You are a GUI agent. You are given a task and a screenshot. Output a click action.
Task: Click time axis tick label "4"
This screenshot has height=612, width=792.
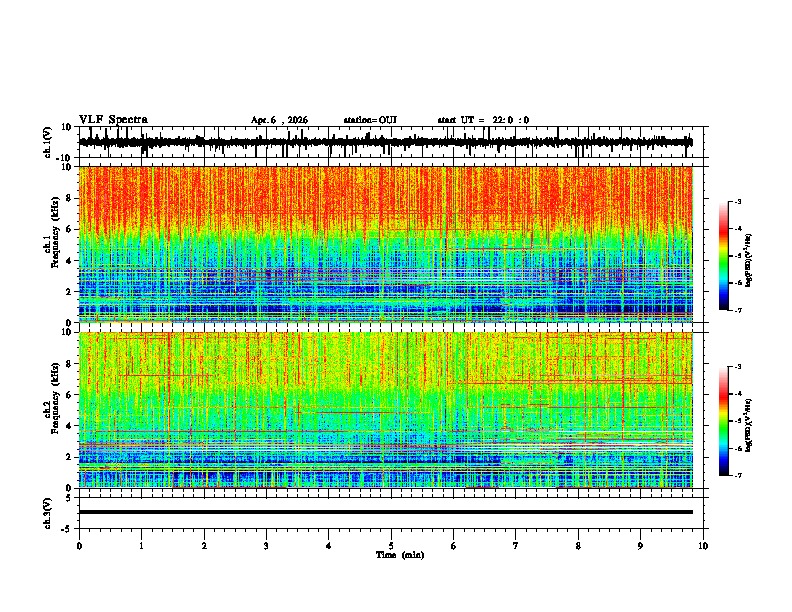point(329,546)
